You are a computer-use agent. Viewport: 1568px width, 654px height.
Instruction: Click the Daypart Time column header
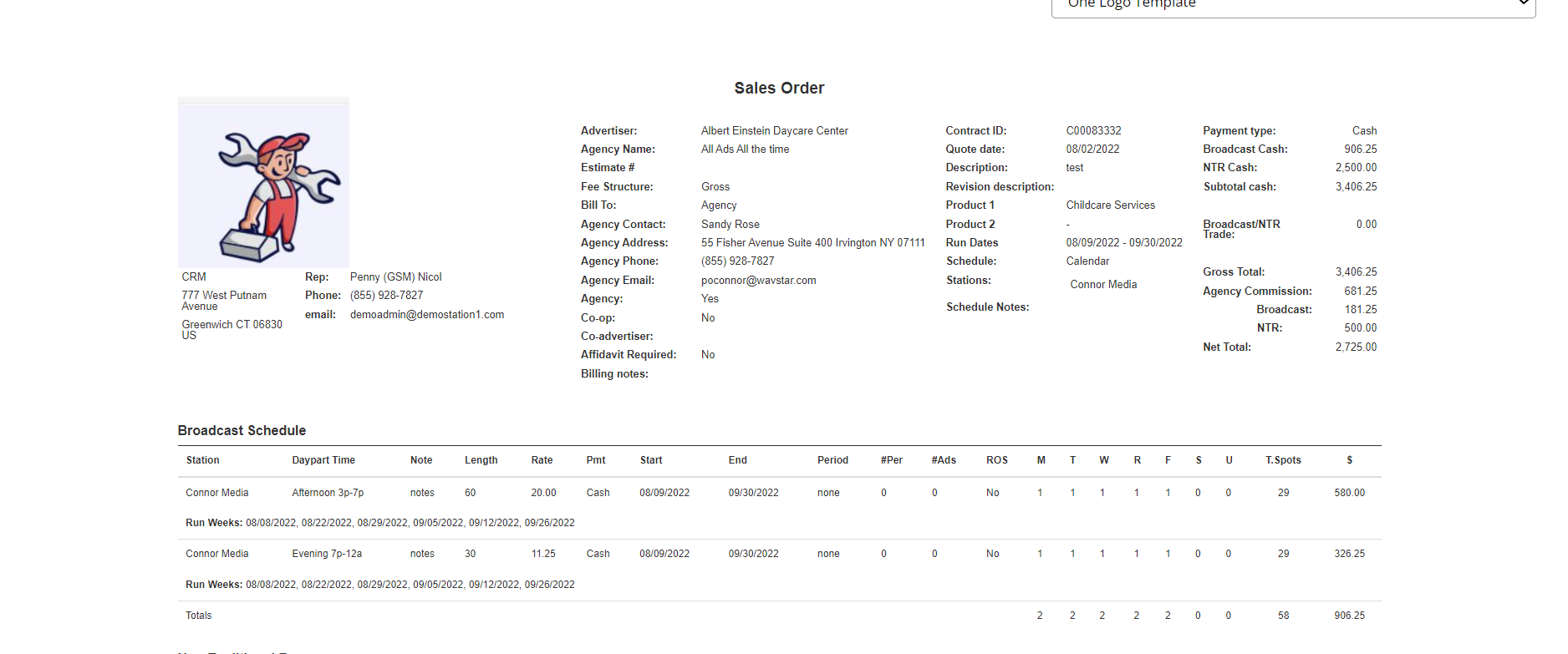(x=323, y=460)
